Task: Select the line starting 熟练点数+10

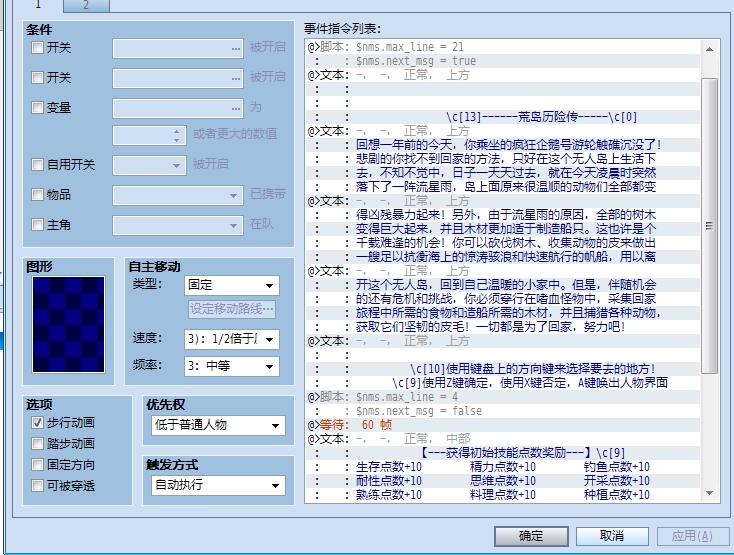Action: (x=503, y=495)
